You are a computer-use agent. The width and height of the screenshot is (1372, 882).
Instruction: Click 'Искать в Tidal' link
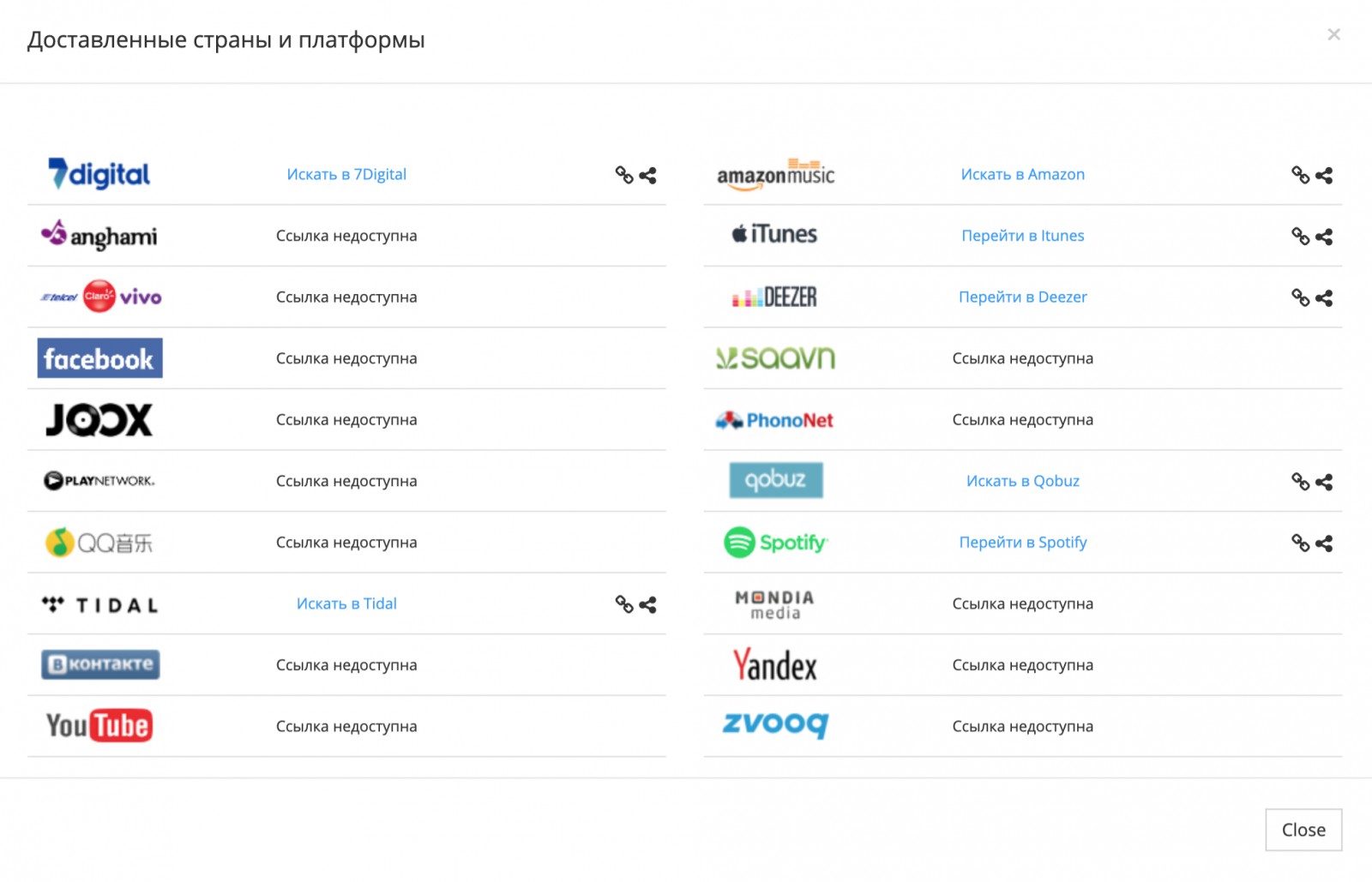[346, 603]
